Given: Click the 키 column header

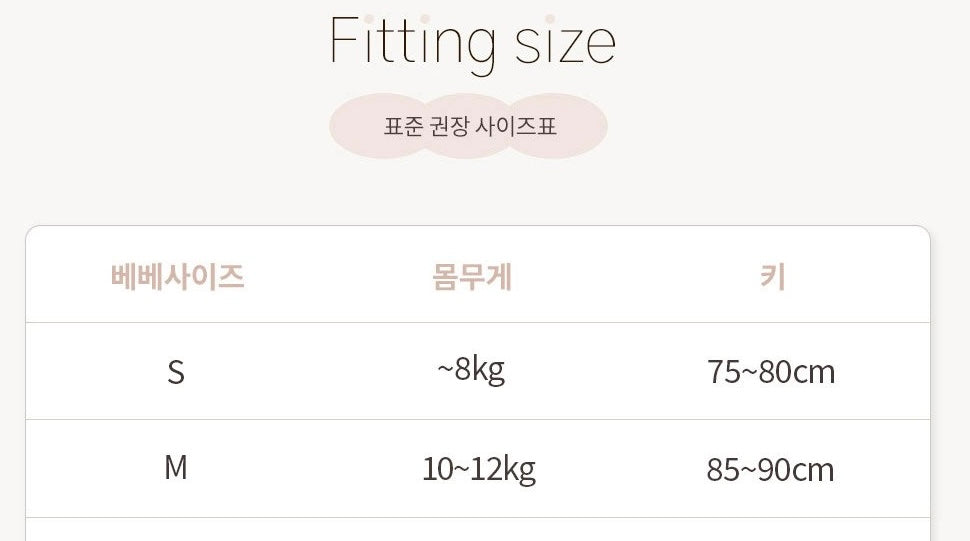Looking at the screenshot, I should tap(772, 276).
